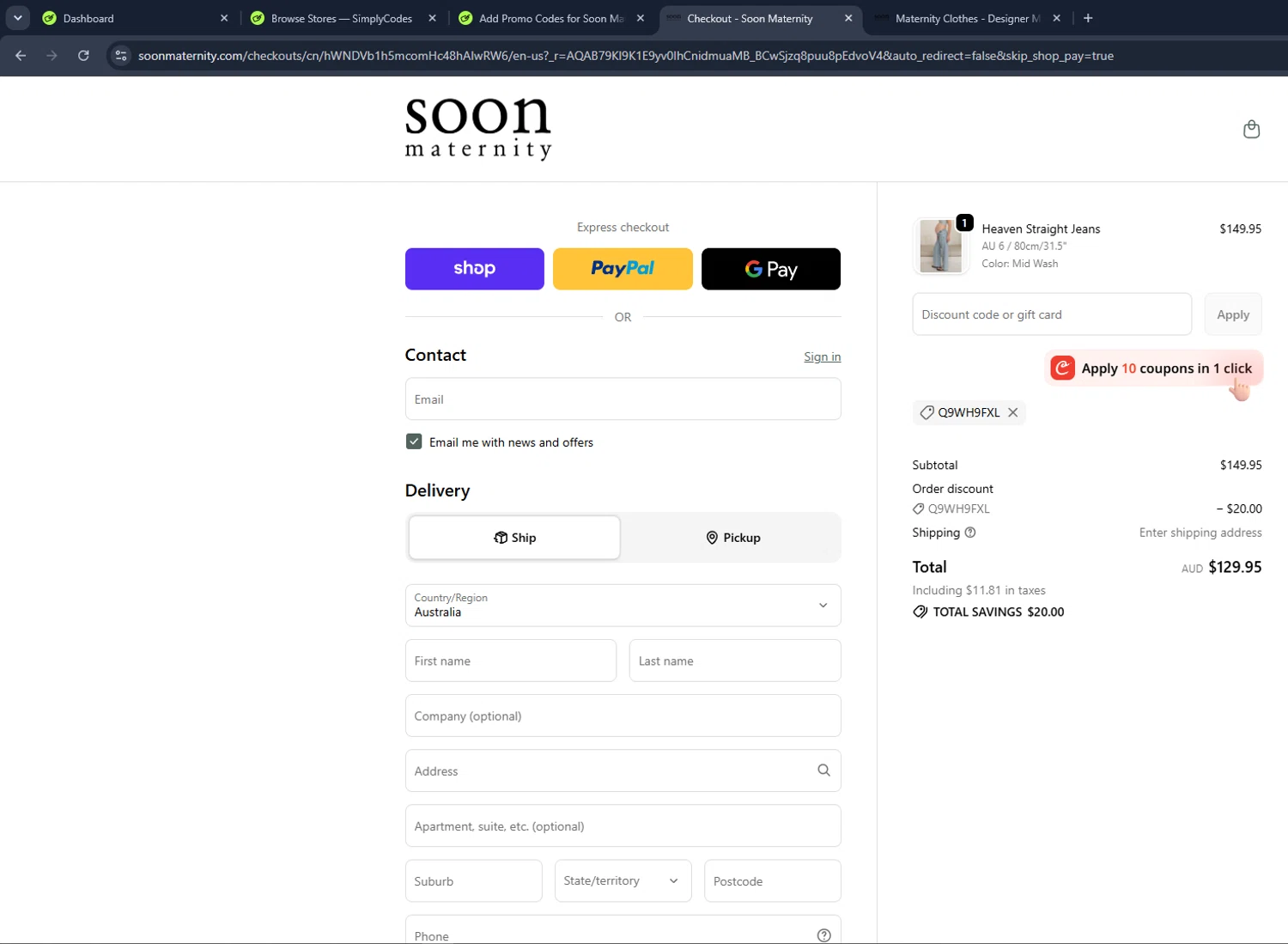1288x944 pixels.
Task: Open the State/territory dropdown
Action: (623, 880)
